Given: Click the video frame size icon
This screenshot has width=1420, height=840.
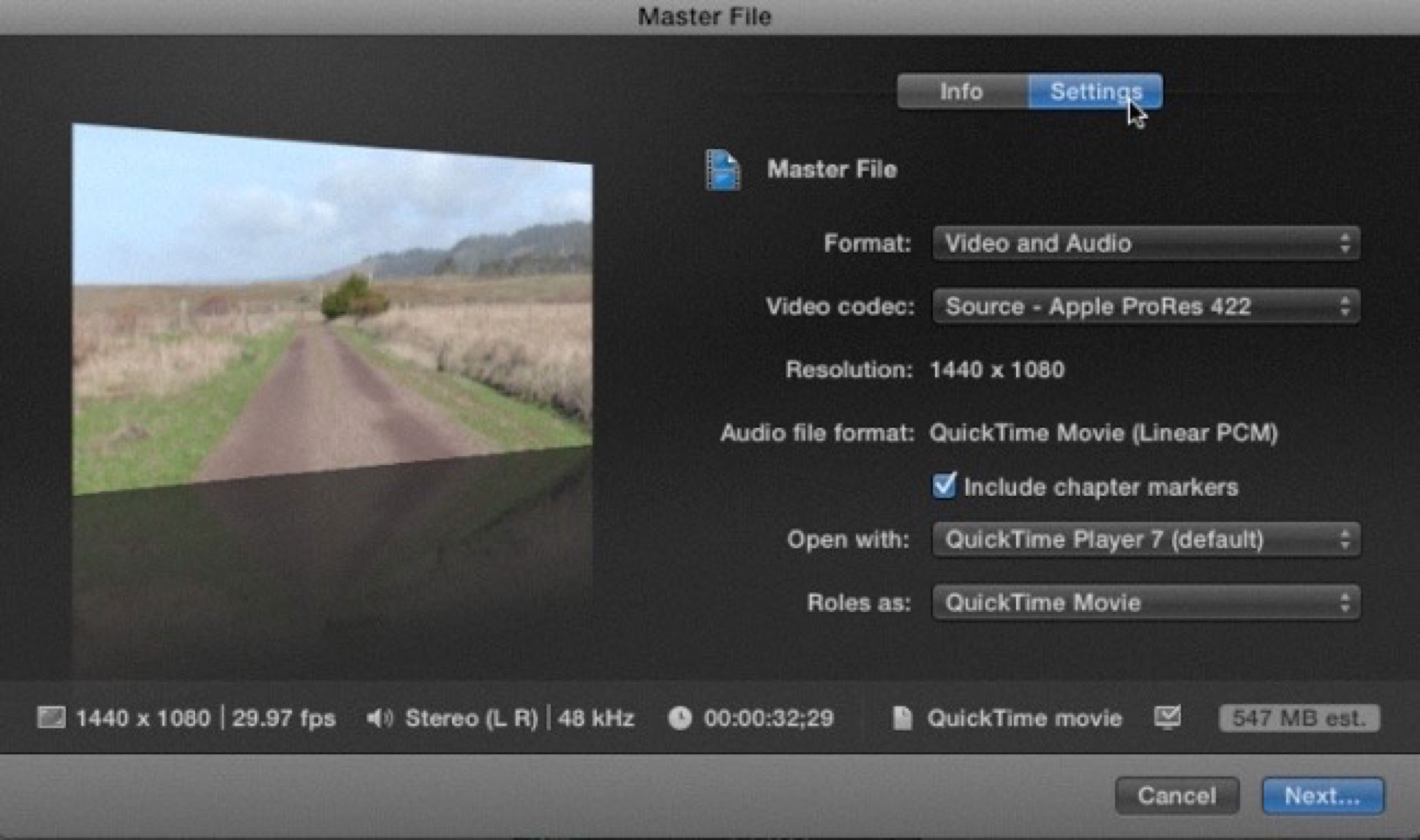Looking at the screenshot, I should (x=51, y=718).
